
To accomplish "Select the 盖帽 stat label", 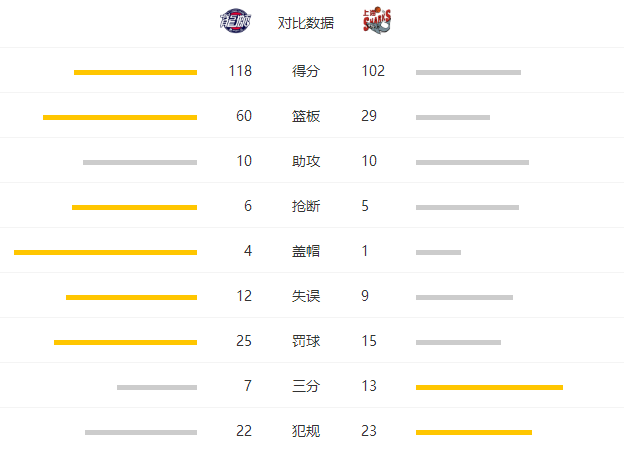I will [x=306, y=251].
